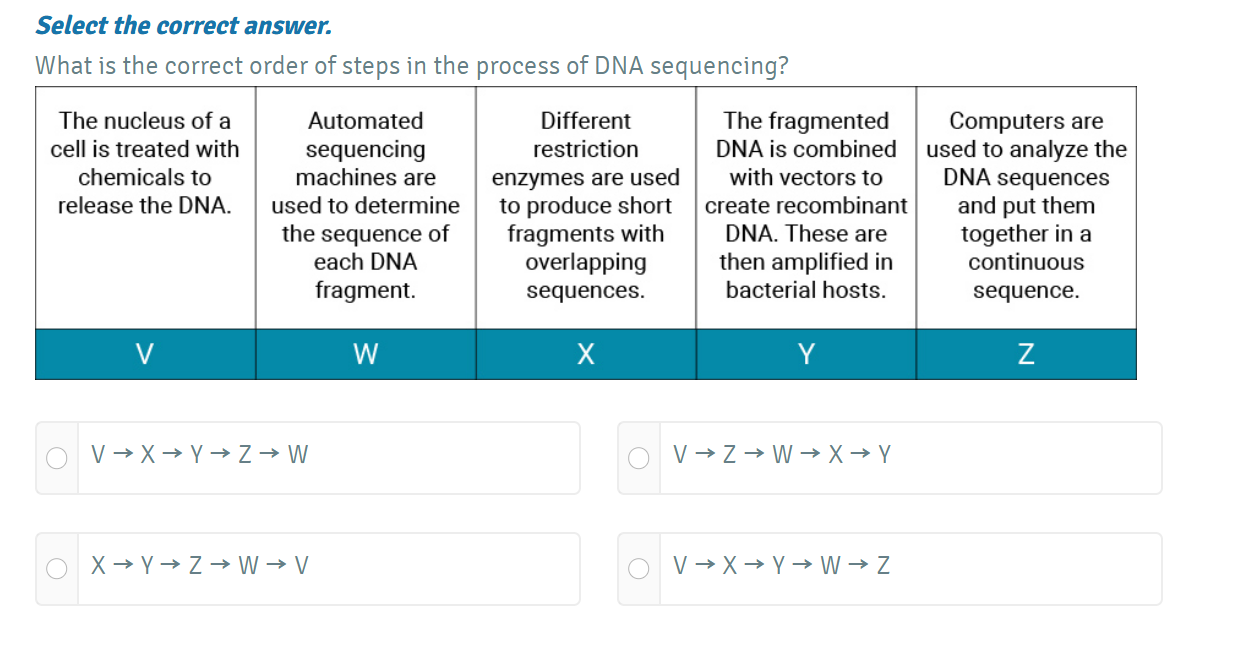Image resolution: width=1244 pixels, height=658 pixels.
Task: Click the teal header cell labeled V
Action: (144, 353)
